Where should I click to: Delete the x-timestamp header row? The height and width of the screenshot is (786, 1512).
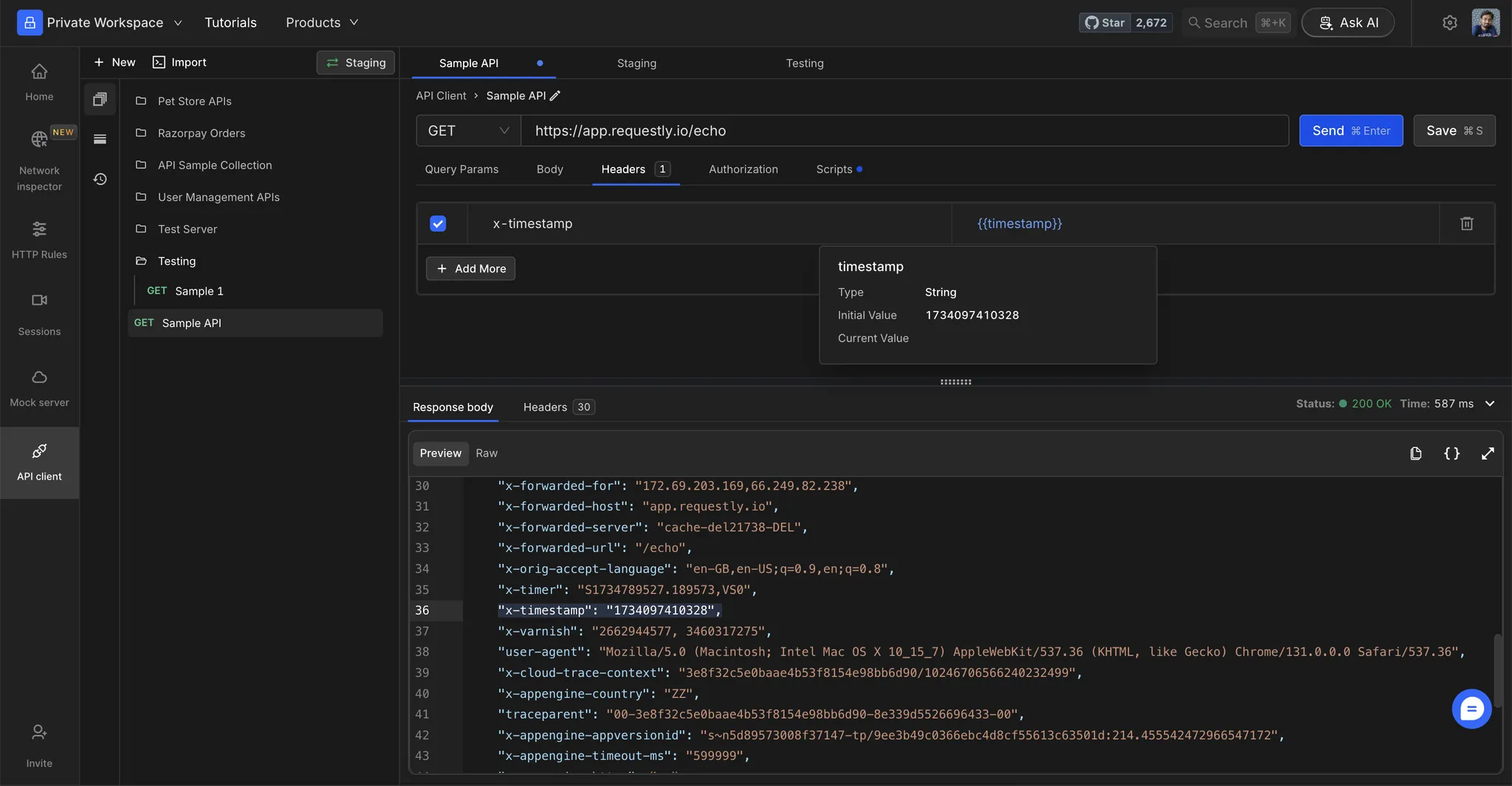tap(1466, 224)
